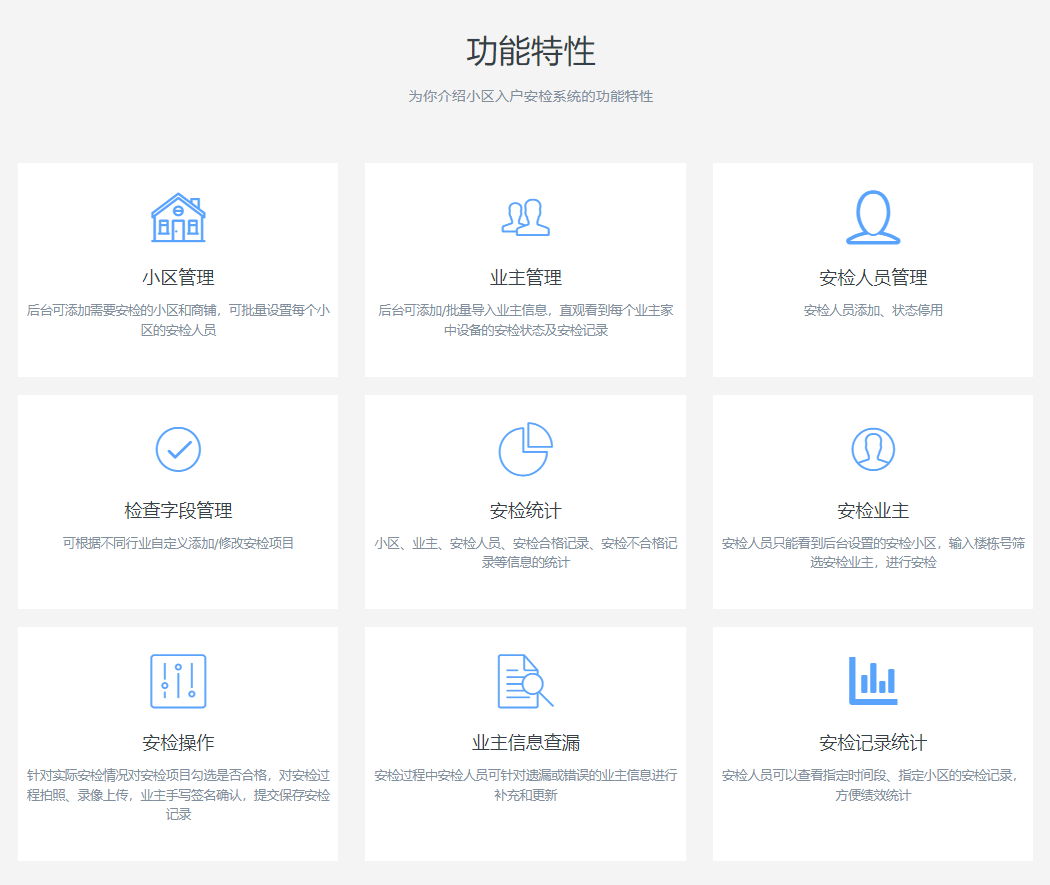Click the house icon for 小区管理
Image resolution: width=1050 pixels, height=885 pixels.
(x=178, y=218)
